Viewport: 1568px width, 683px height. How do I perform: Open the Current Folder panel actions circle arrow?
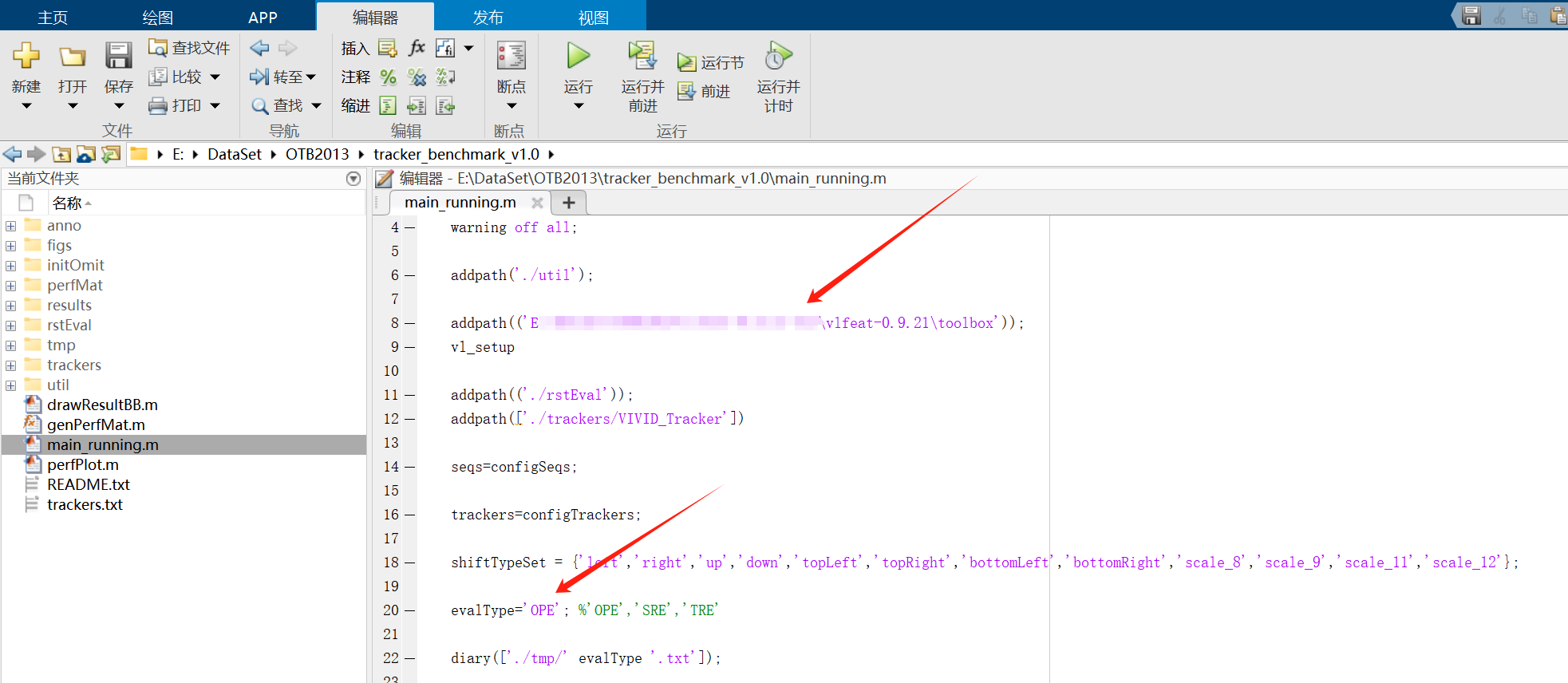(x=353, y=179)
